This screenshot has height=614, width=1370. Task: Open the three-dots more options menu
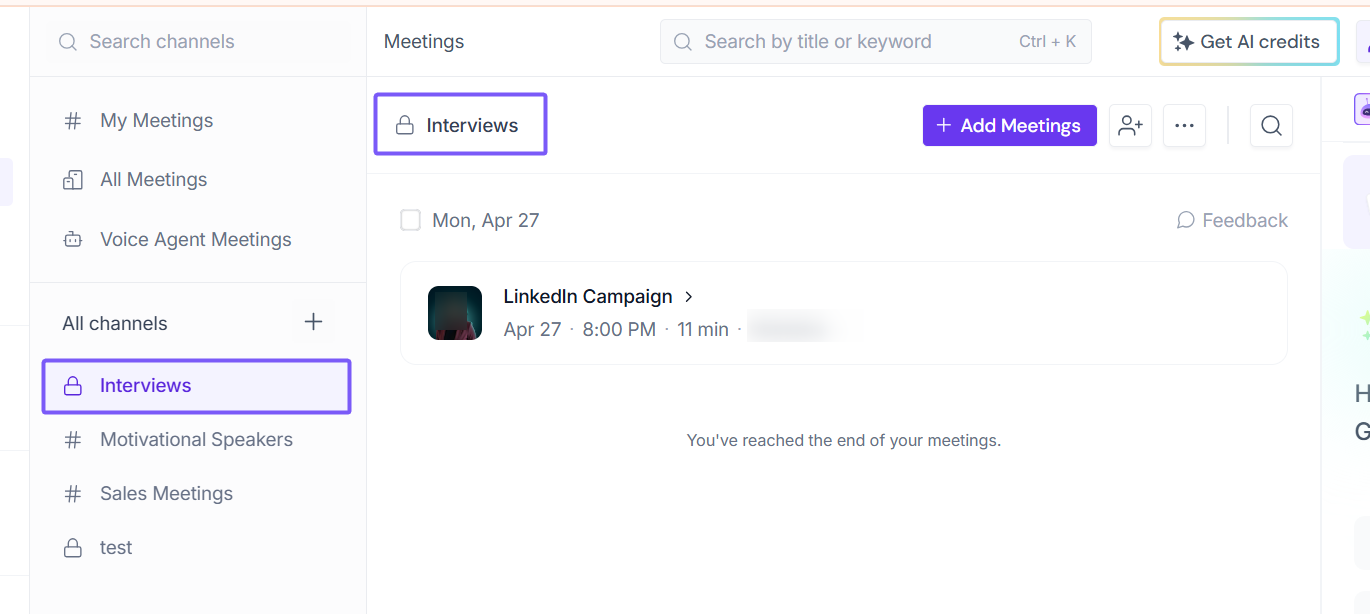(1184, 125)
